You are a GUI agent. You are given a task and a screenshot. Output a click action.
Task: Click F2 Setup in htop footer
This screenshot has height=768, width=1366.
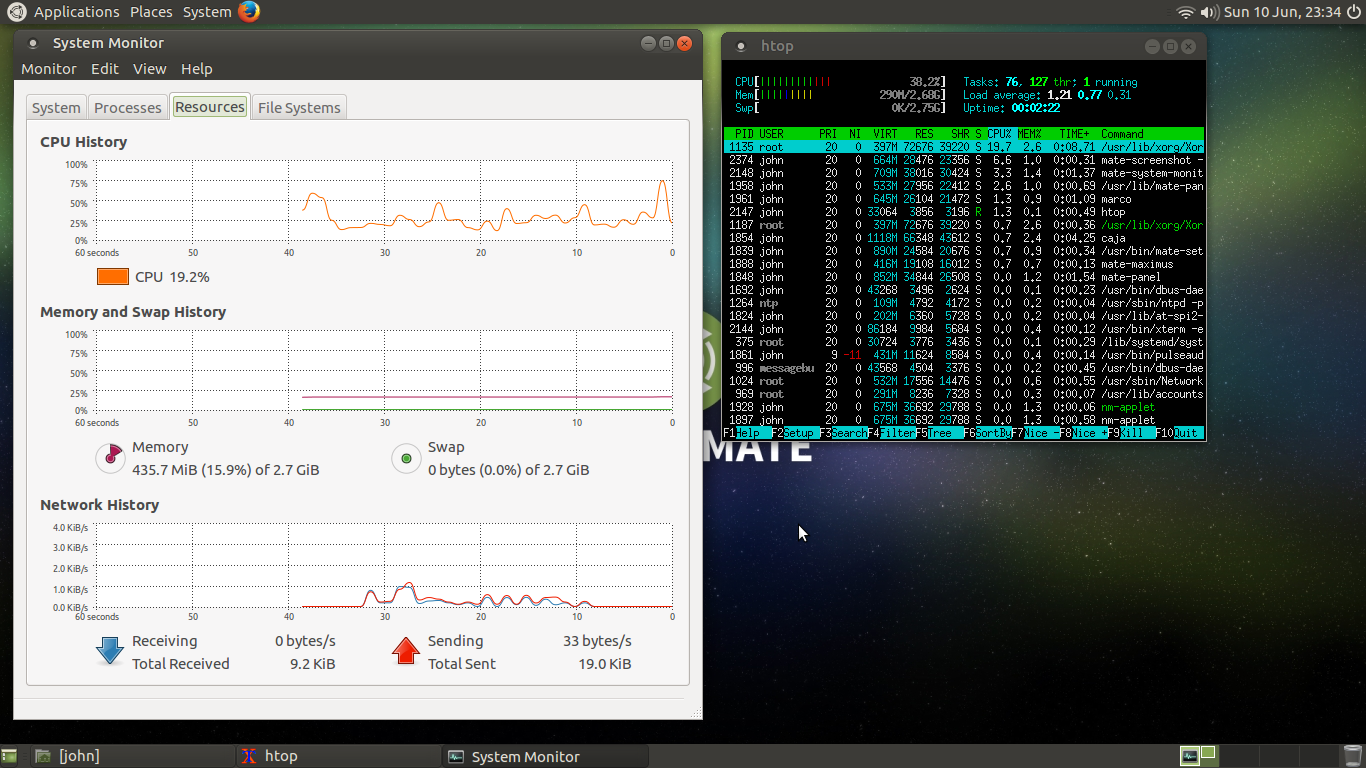796,434
